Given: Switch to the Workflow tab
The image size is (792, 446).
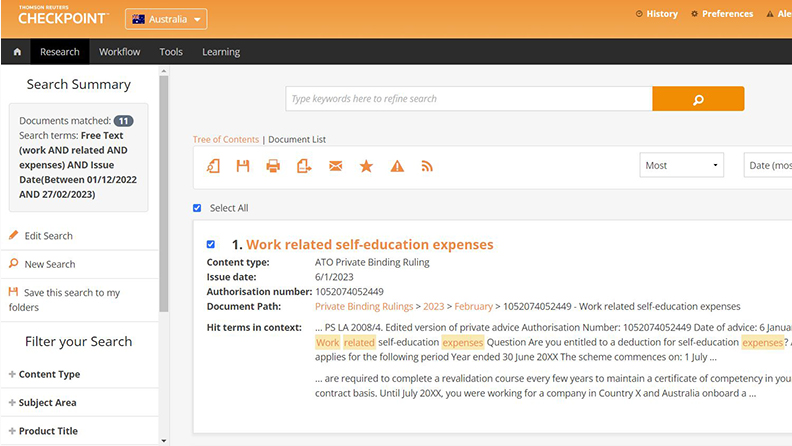Looking at the screenshot, I should (119, 52).
